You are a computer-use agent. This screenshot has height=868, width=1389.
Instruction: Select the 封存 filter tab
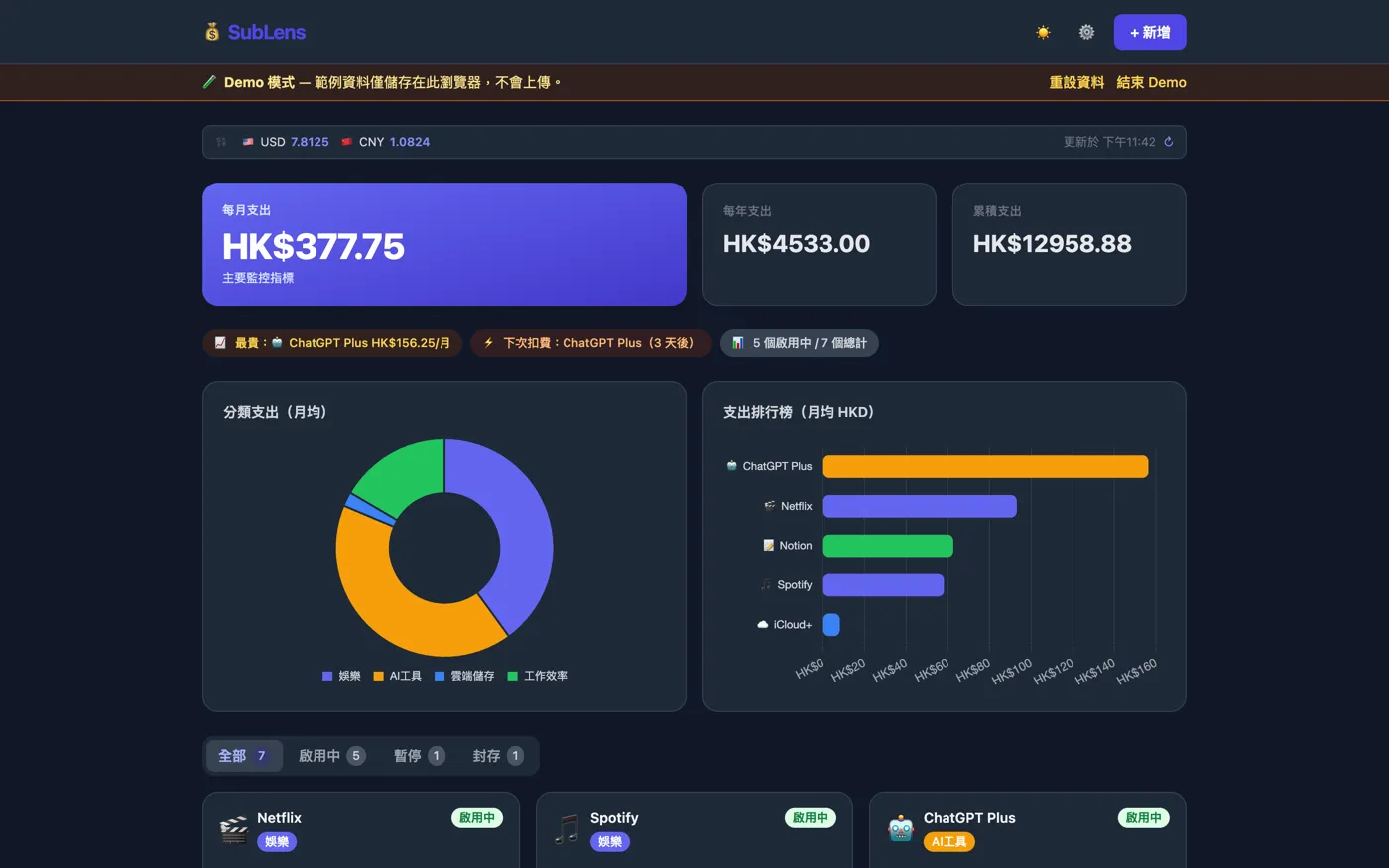click(x=498, y=756)
